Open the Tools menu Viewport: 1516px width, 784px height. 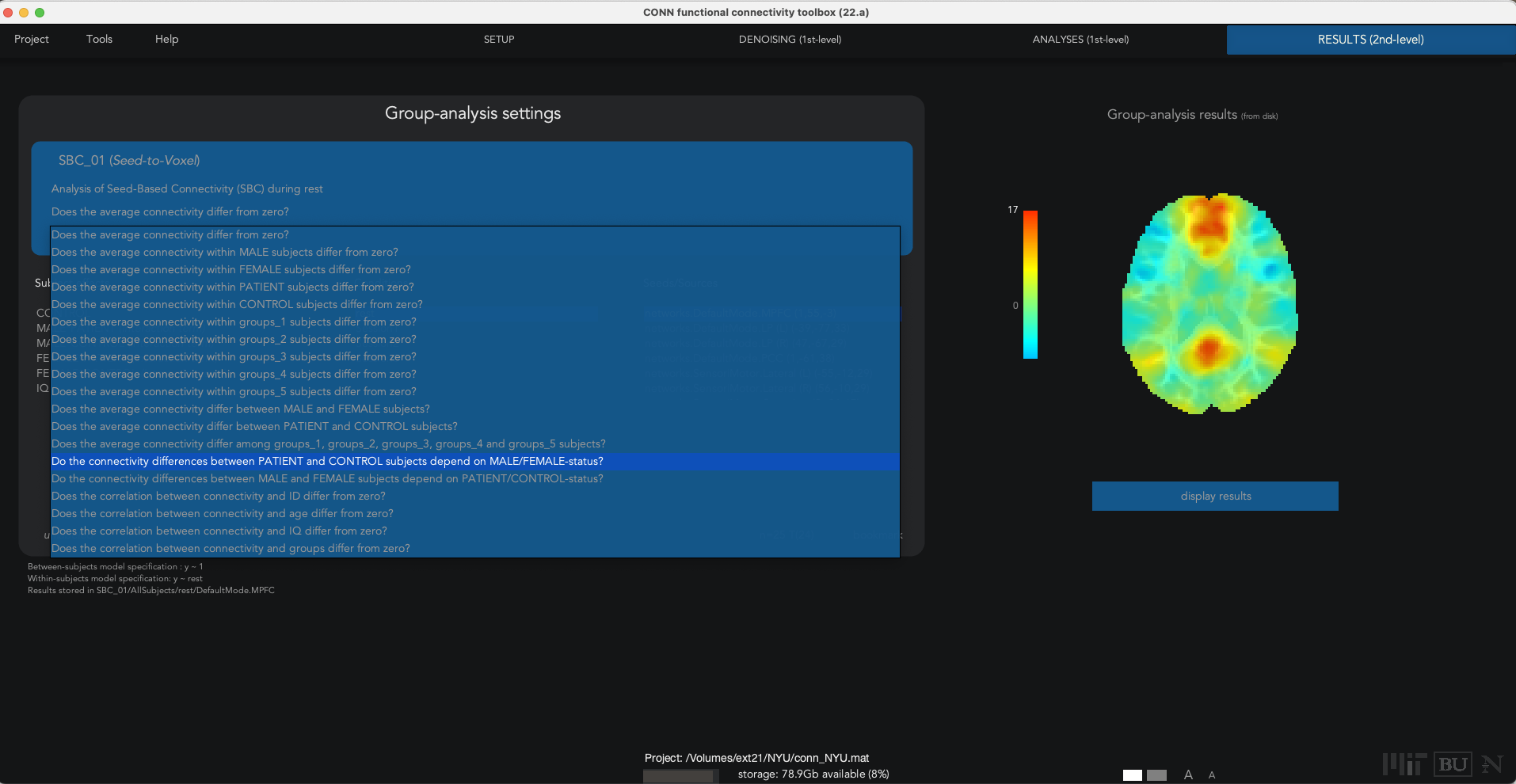tap(99, 40)
